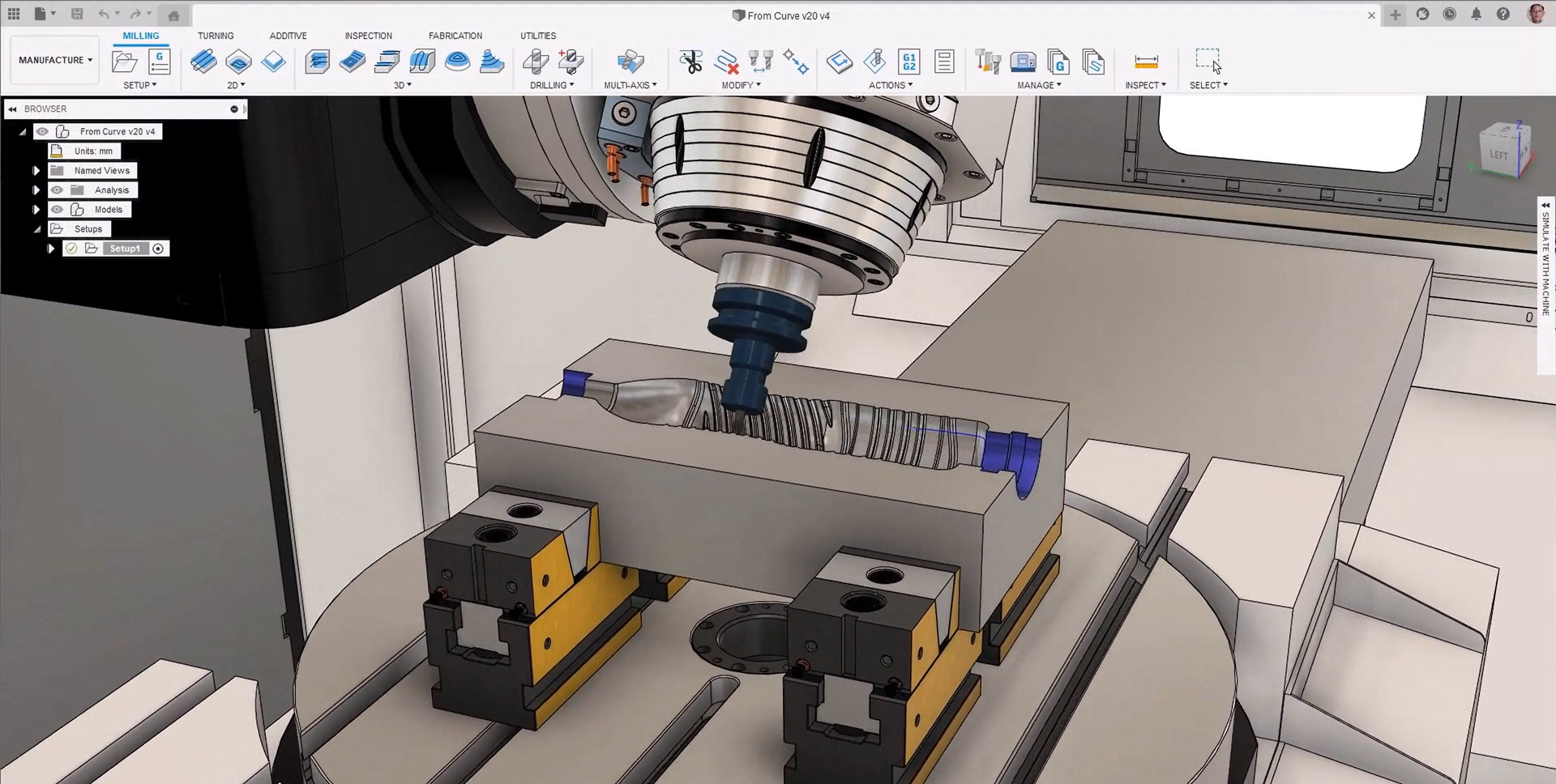The width and height of the screenshot is (1556, 784).
Task: Switch to the INSPECTION tab
Action: point(368,36)
